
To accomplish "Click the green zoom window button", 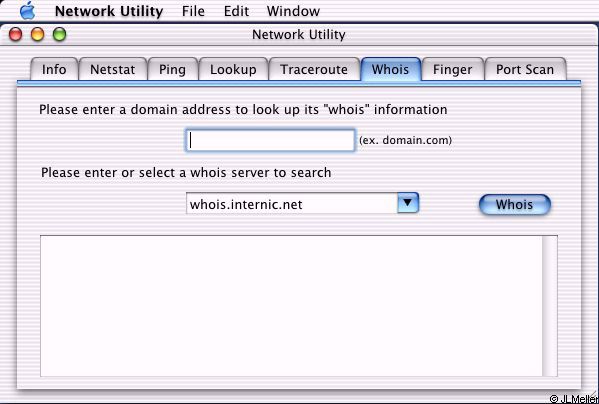I will coord(60,35).
